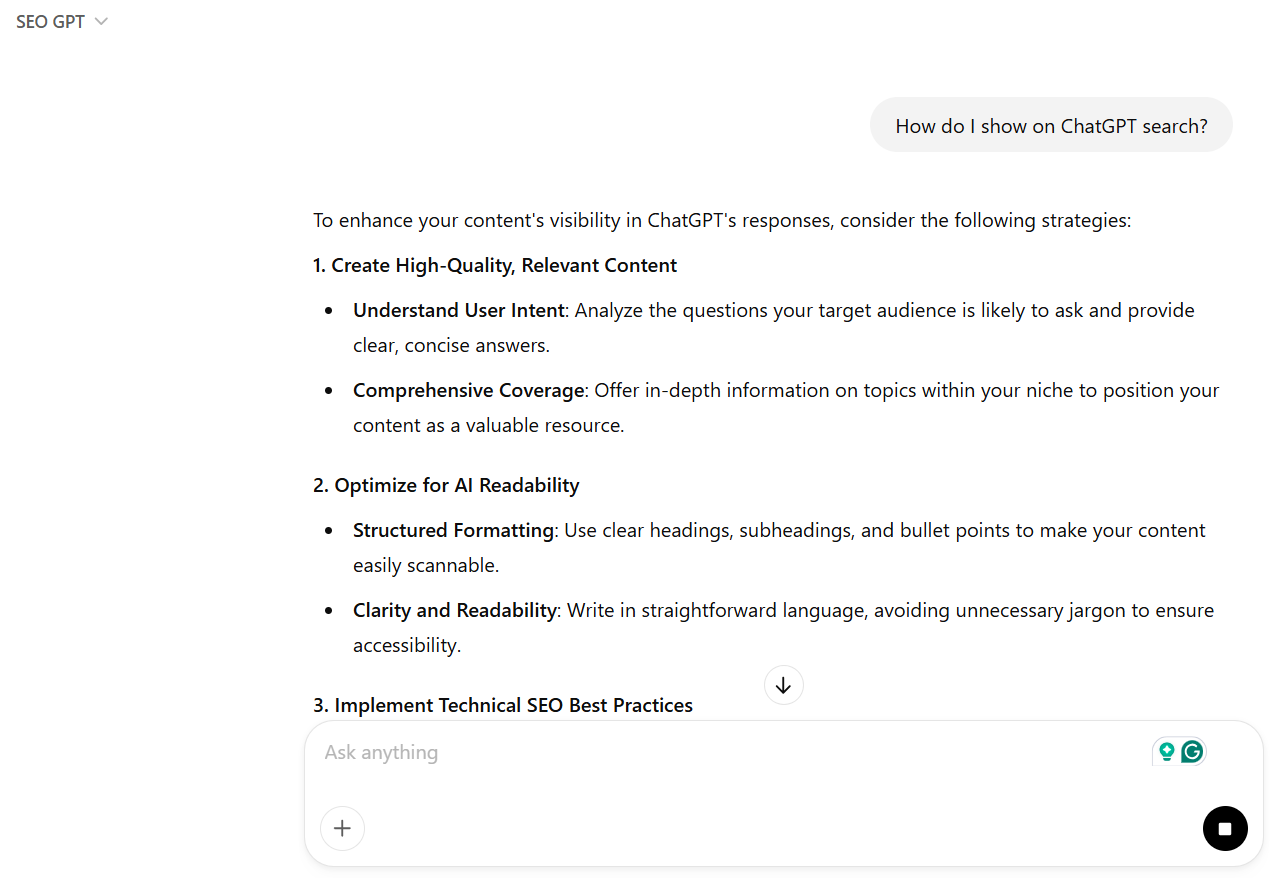The height and width of the screenshot is (878, 1273).
Task: Click the bold text Clarity and Readability
Action: (x=454, y=610)
